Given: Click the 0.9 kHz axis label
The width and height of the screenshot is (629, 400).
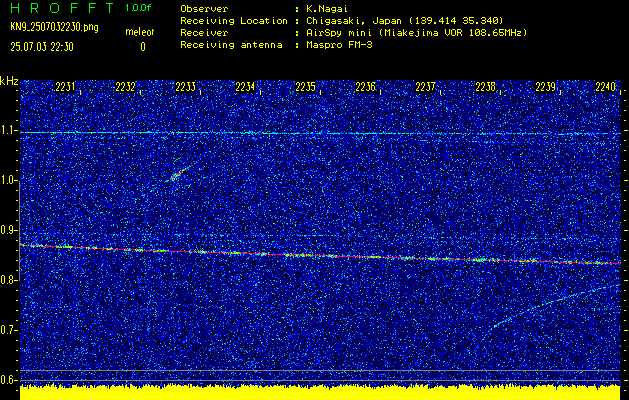Looking at the screenshot, I should pos(8,230).
